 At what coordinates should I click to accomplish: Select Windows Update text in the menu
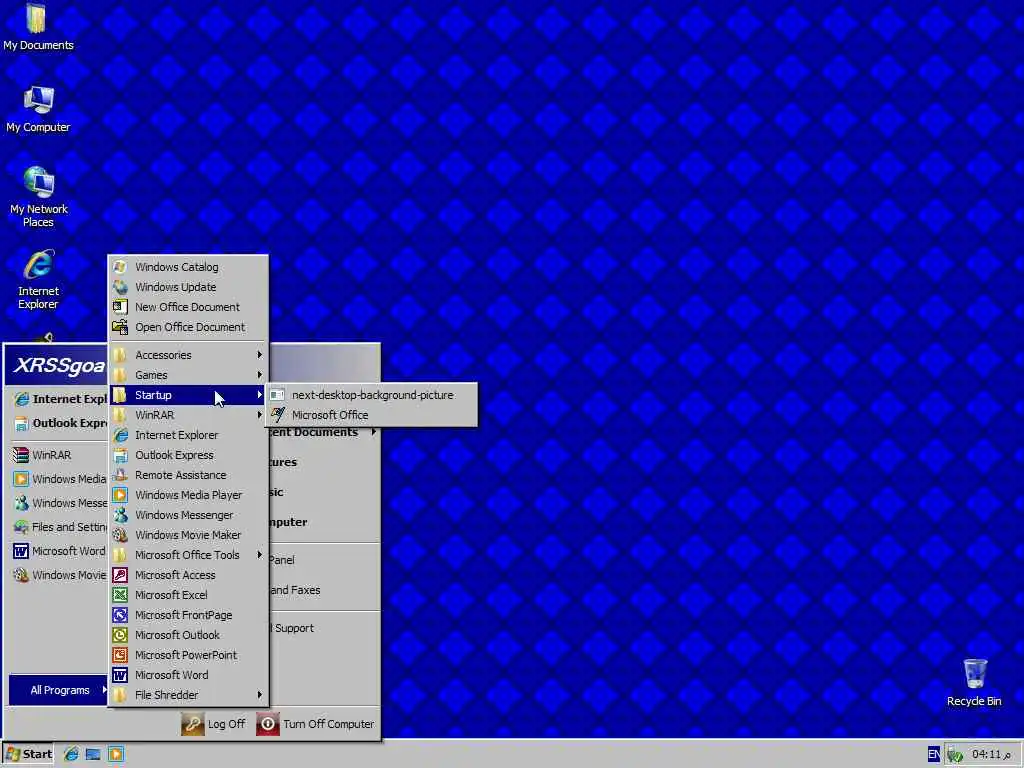[176, 287]
